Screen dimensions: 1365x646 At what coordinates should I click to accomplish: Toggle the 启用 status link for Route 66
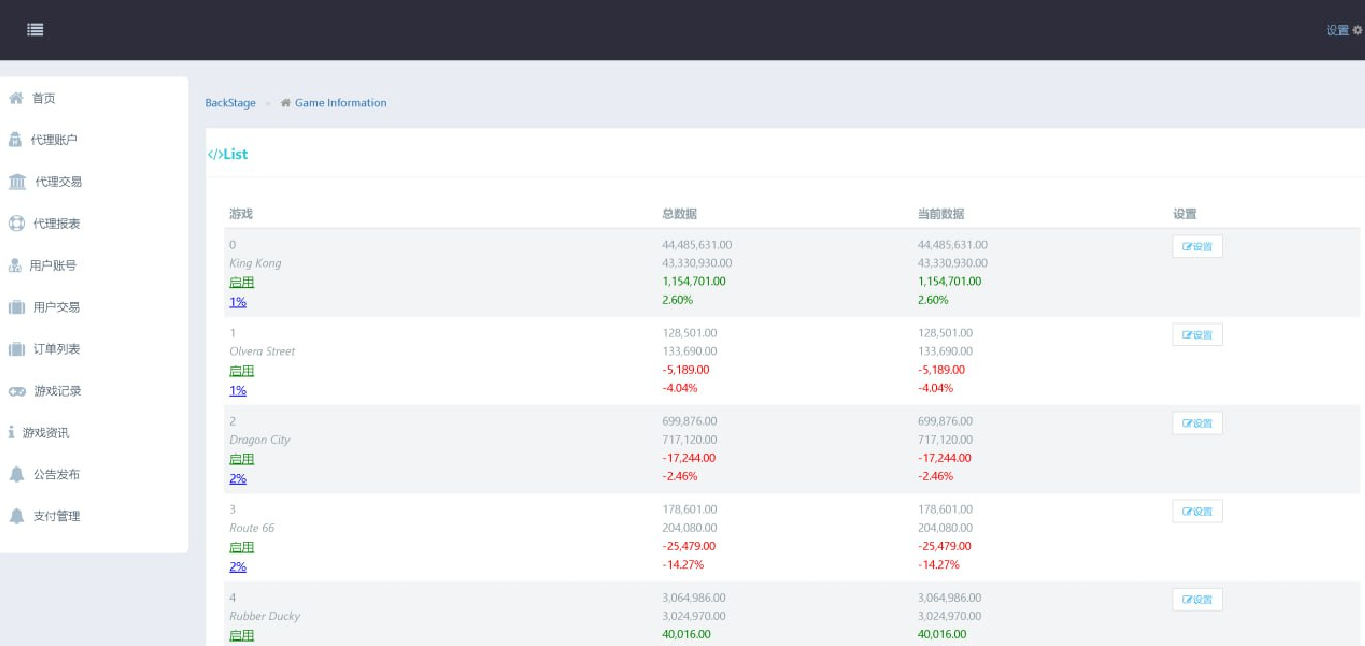pos(241,547)
